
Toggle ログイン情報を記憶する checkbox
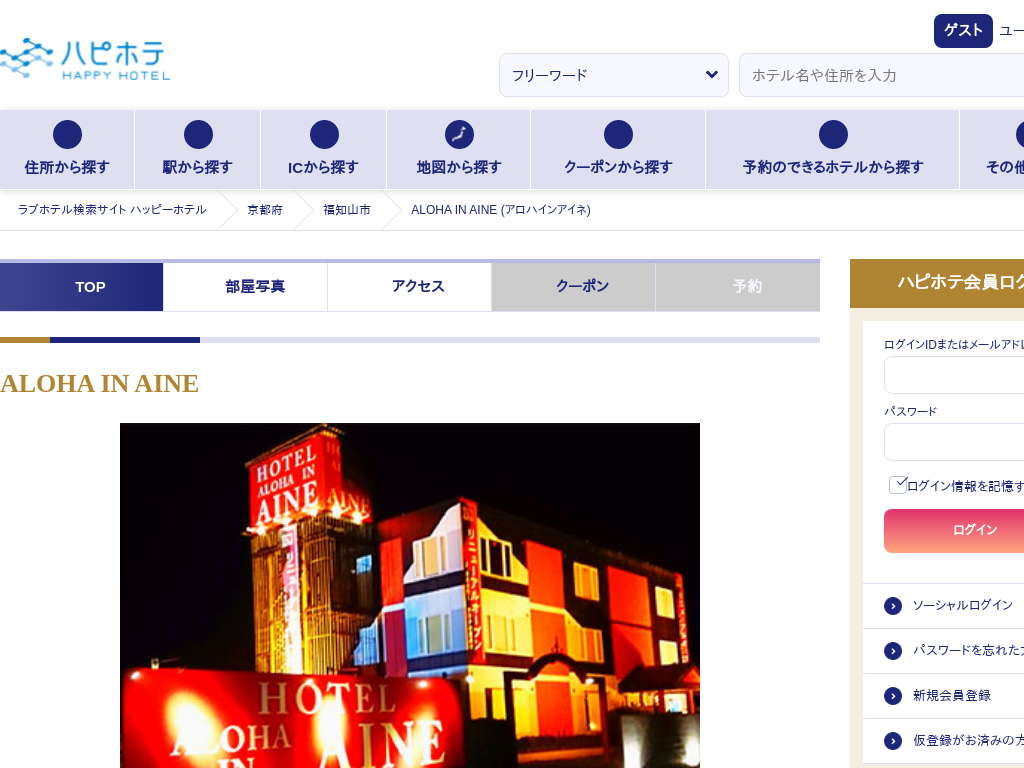coord(898,485)
